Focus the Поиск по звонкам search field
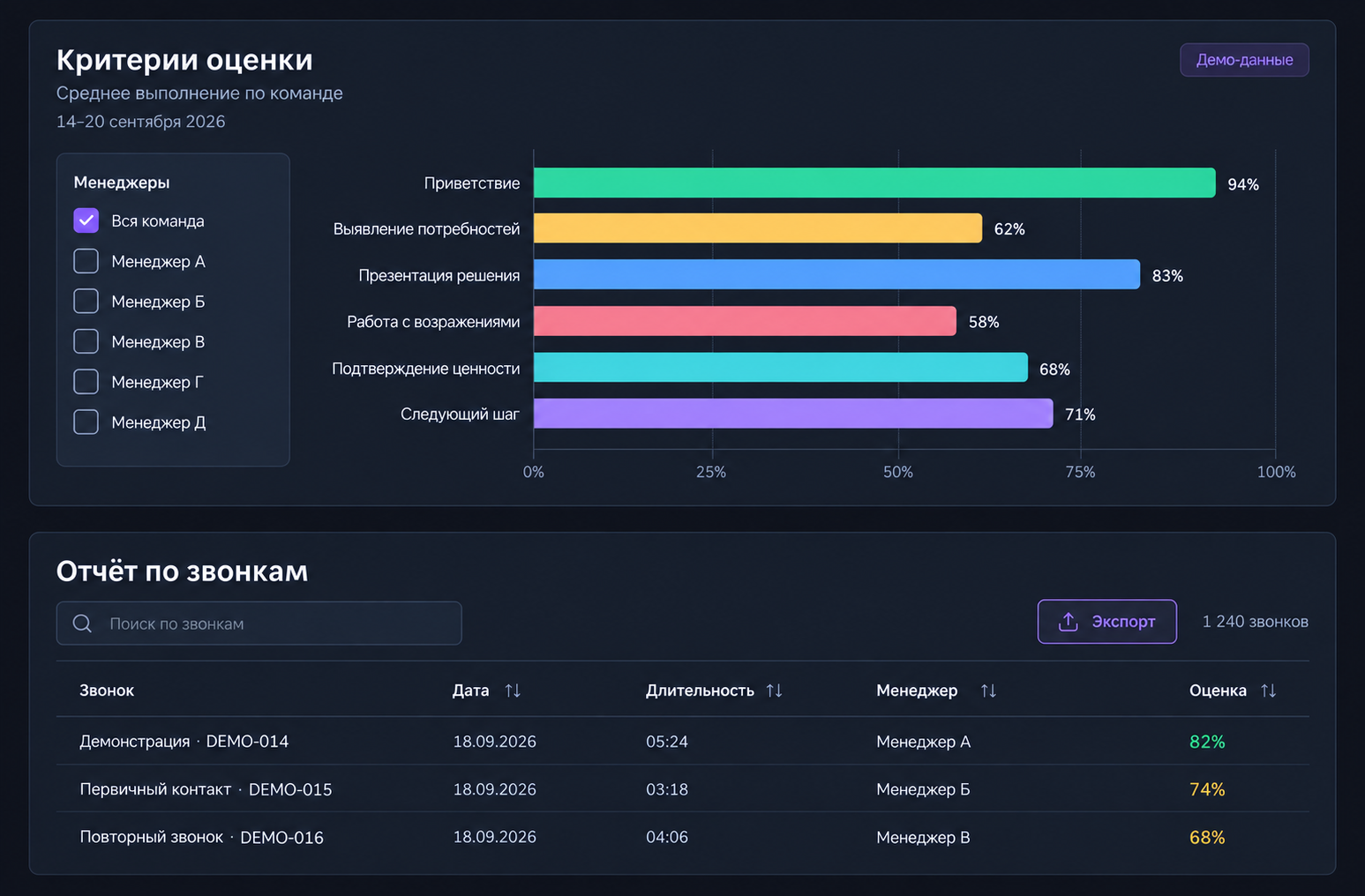This screenshot has height=896, width=1365. (x=259, y=623)
